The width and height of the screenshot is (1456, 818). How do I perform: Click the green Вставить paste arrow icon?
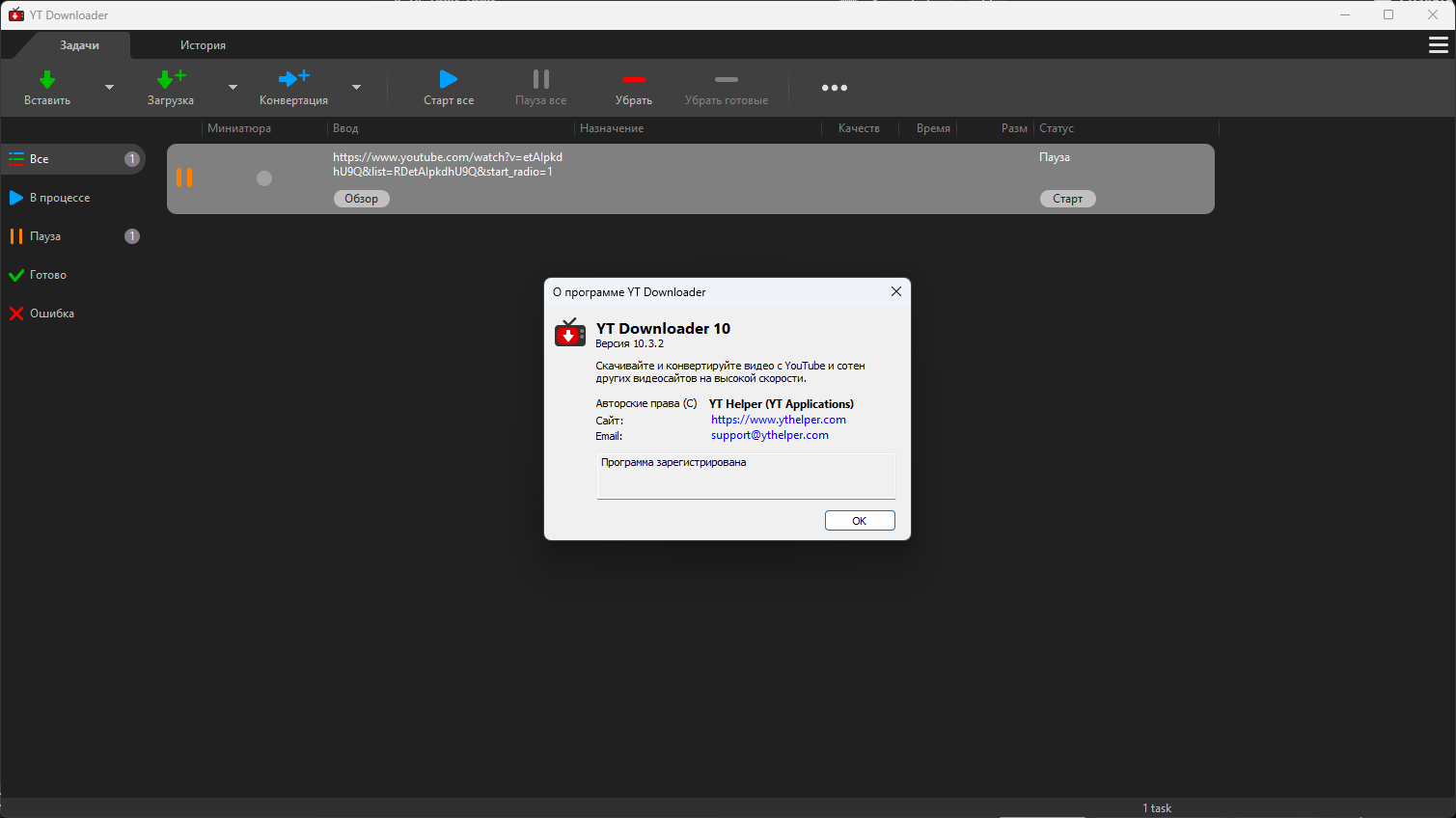click(x=47, y=79)
